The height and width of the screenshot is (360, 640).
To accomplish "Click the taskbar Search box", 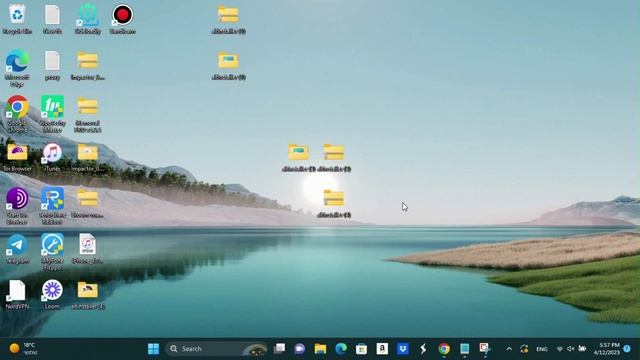I will pos(216,349).
